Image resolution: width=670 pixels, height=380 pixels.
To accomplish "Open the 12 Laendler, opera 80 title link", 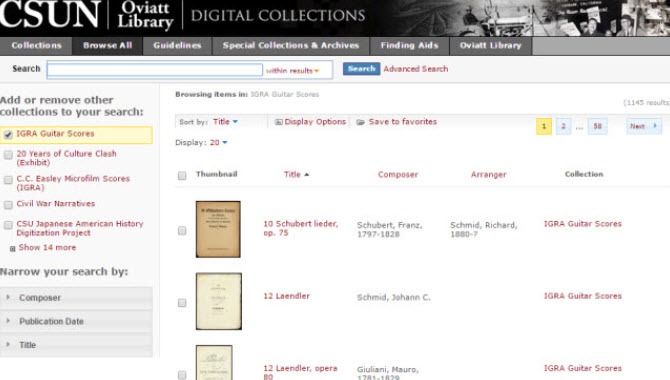I will point(300,372).
